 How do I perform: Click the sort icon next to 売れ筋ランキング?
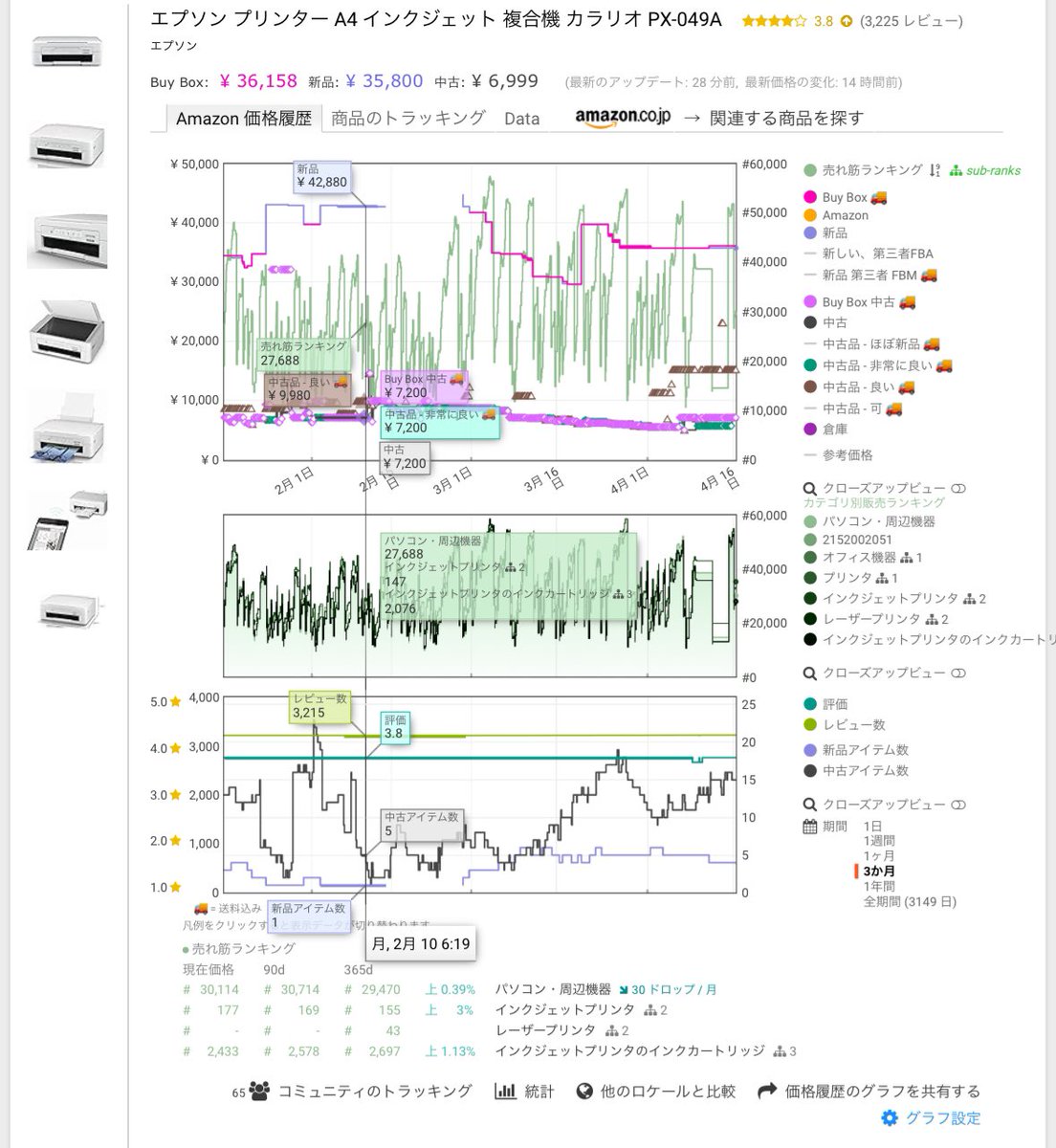click(x=935, y=170)
